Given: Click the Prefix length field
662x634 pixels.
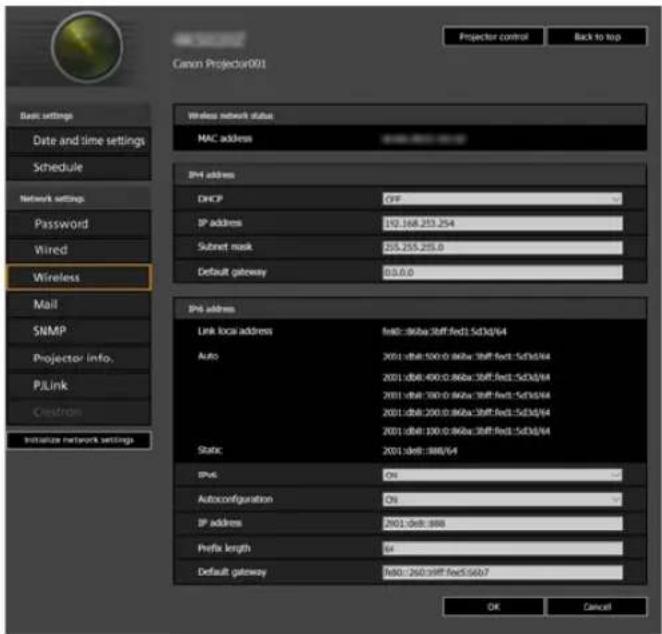Looking at the screenshot, I should coord(502,548).
